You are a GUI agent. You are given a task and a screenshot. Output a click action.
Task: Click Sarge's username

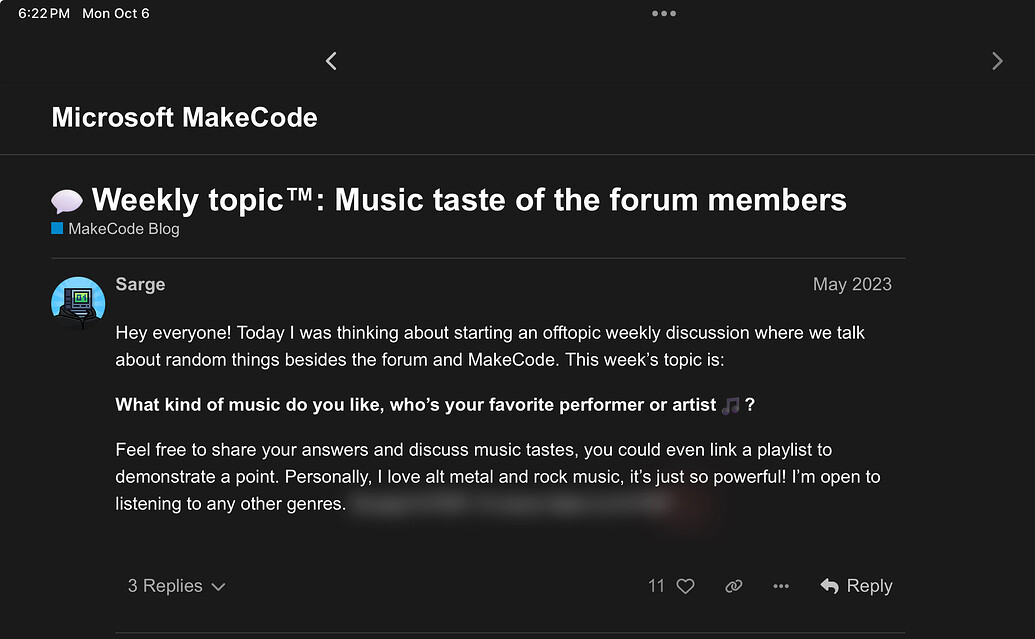point(140,284)
